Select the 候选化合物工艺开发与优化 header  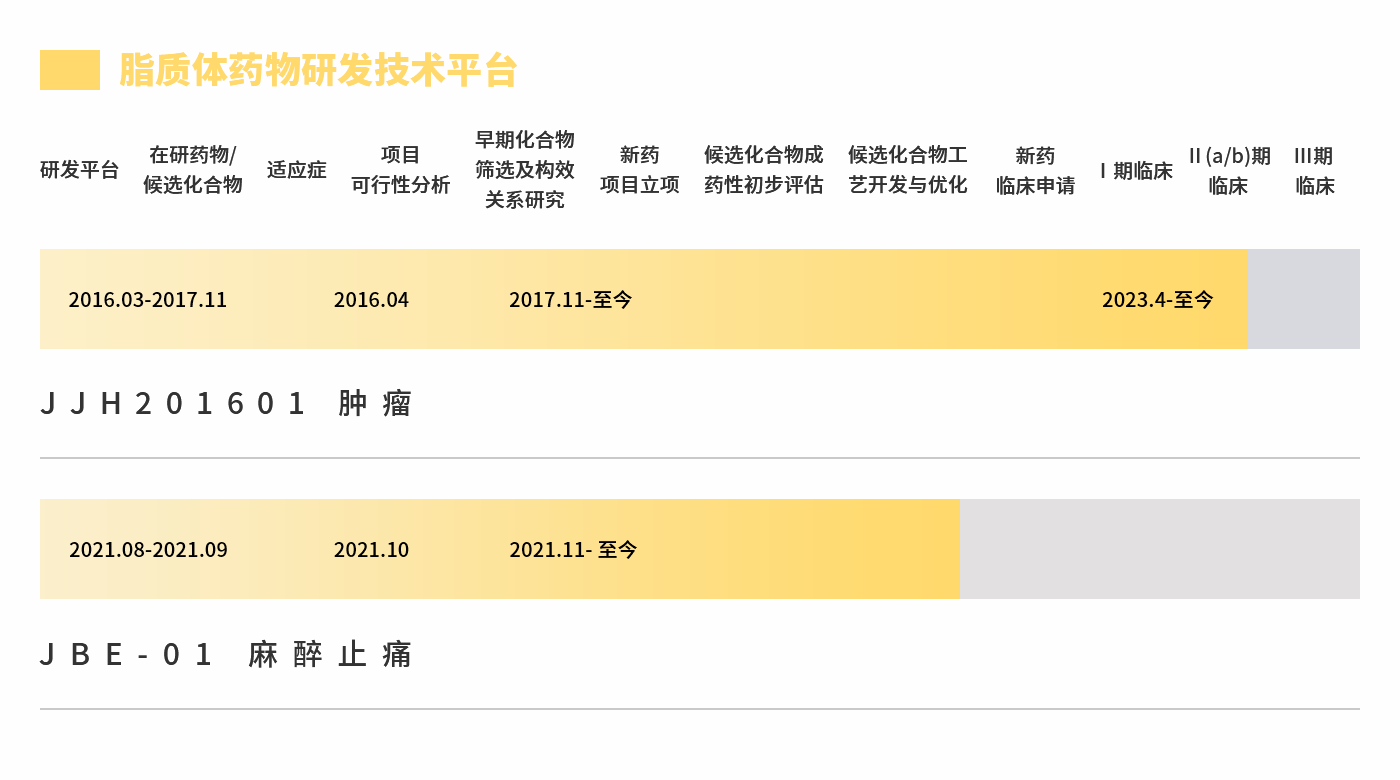point(906,170)
